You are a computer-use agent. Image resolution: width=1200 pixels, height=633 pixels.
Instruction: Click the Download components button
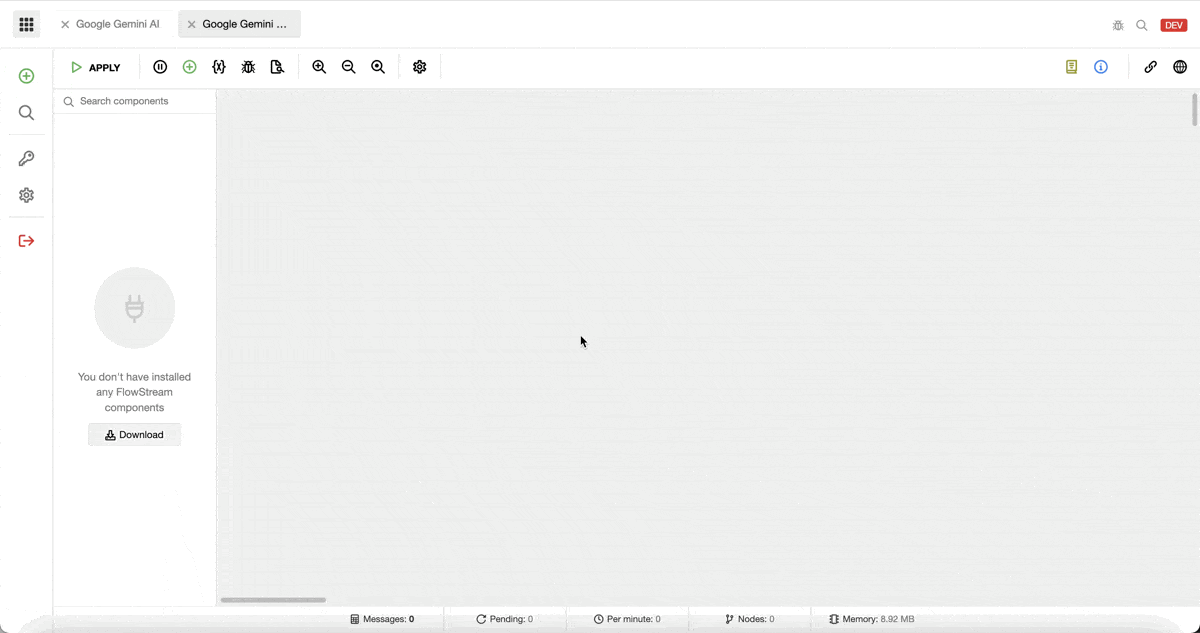pos(134,435)
